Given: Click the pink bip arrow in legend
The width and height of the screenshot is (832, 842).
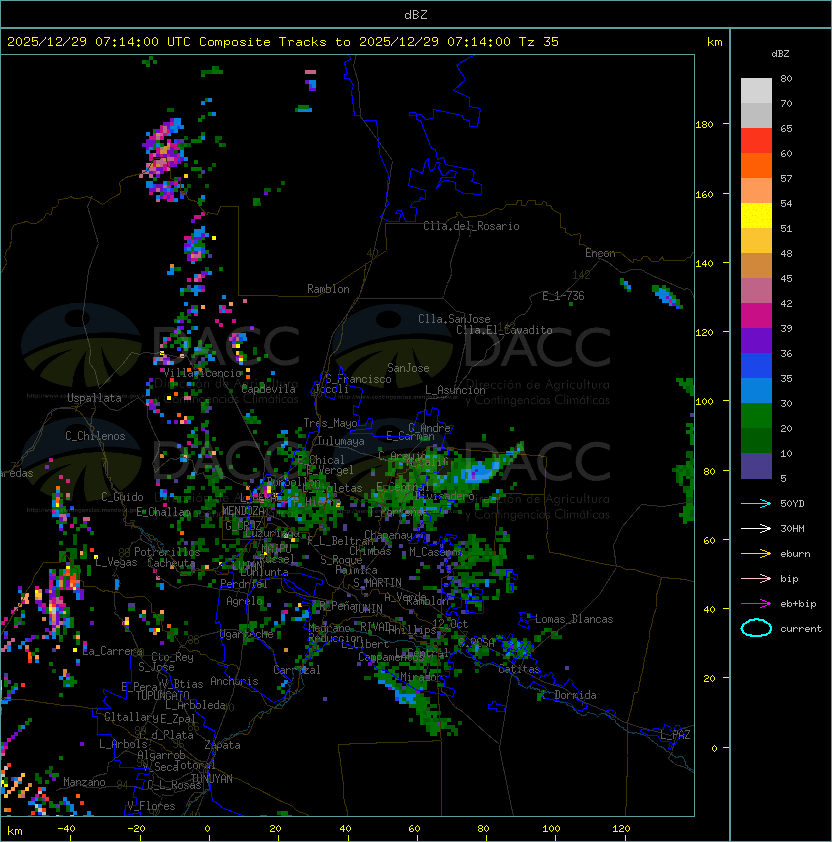Looking at the screenshot, I should [756, 578].
